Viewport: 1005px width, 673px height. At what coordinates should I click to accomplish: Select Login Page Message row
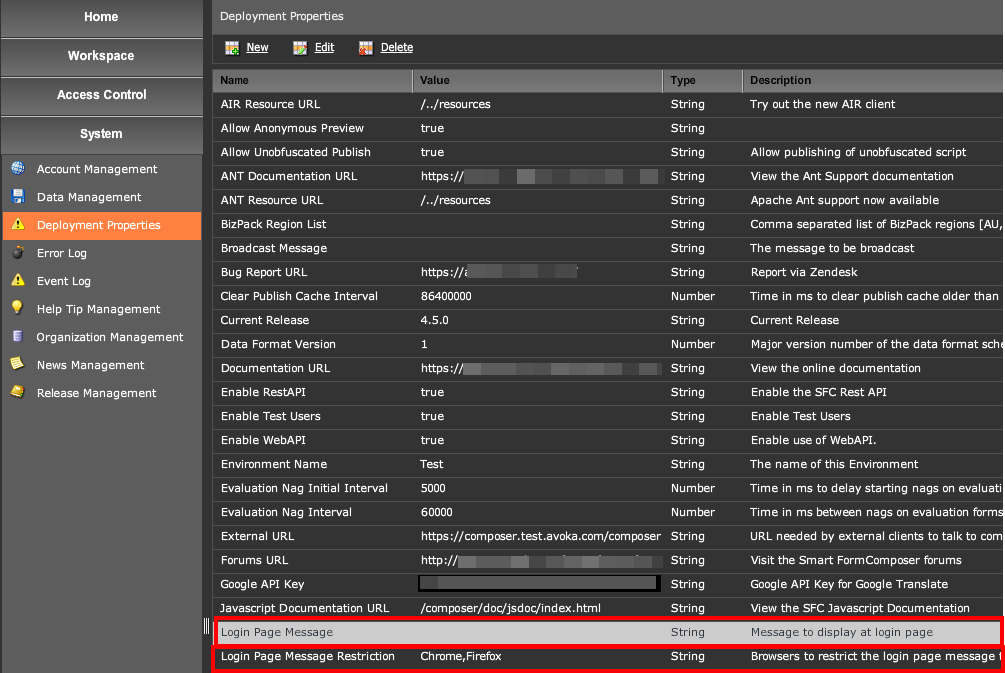point(608,632)
